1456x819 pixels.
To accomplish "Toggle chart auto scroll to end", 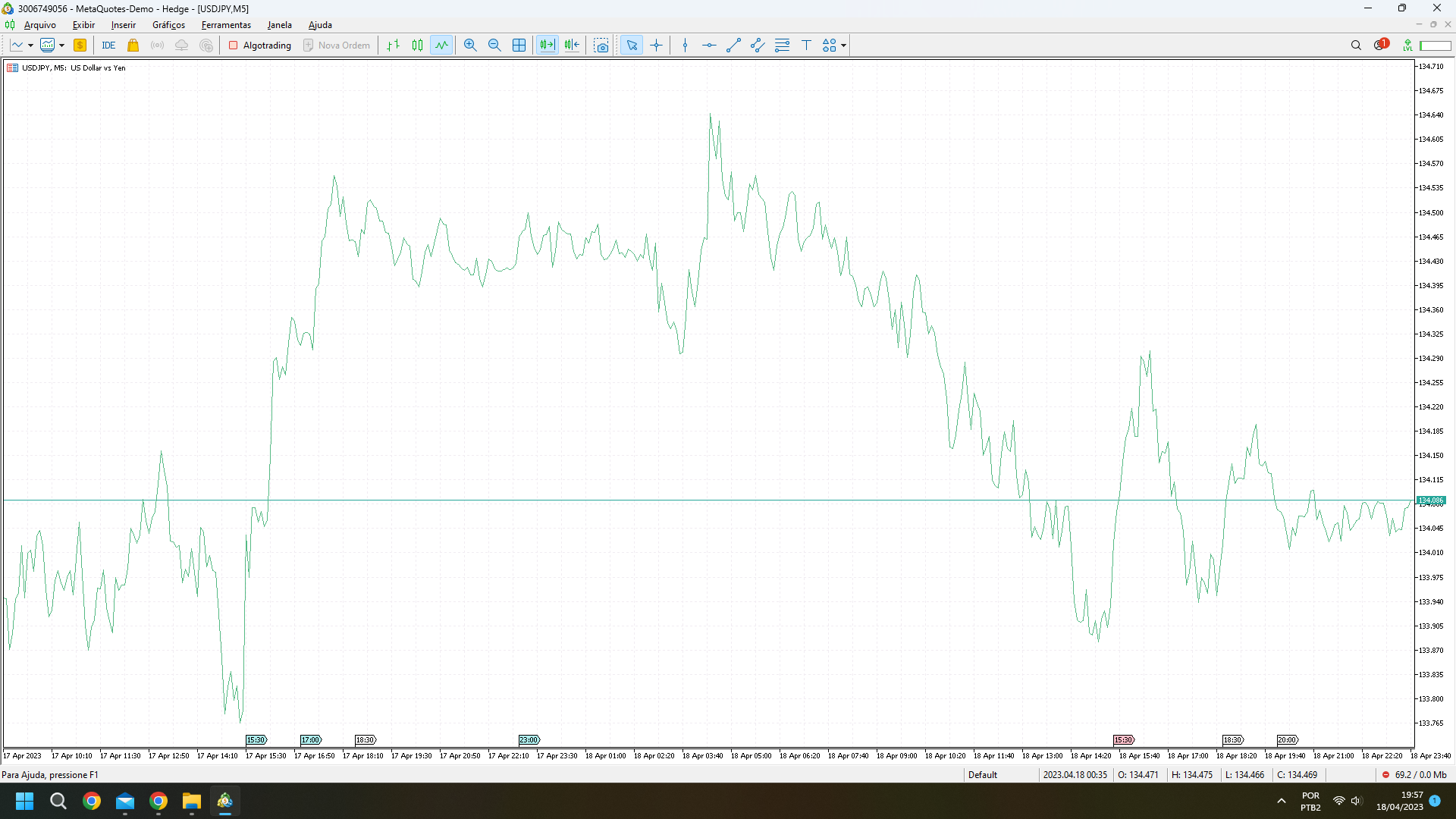I will (547, 45).
